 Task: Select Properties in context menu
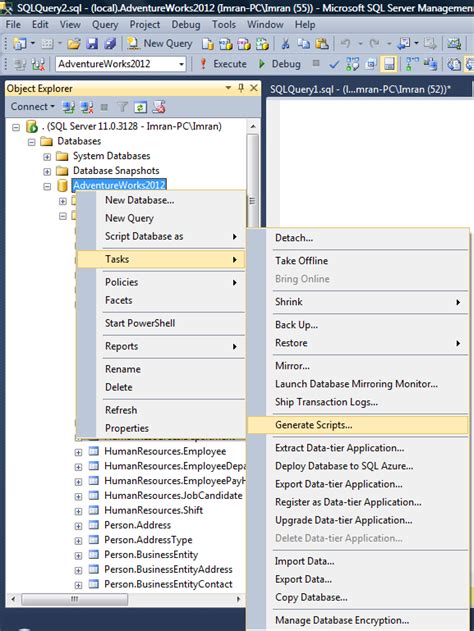(x=161, y=428)
